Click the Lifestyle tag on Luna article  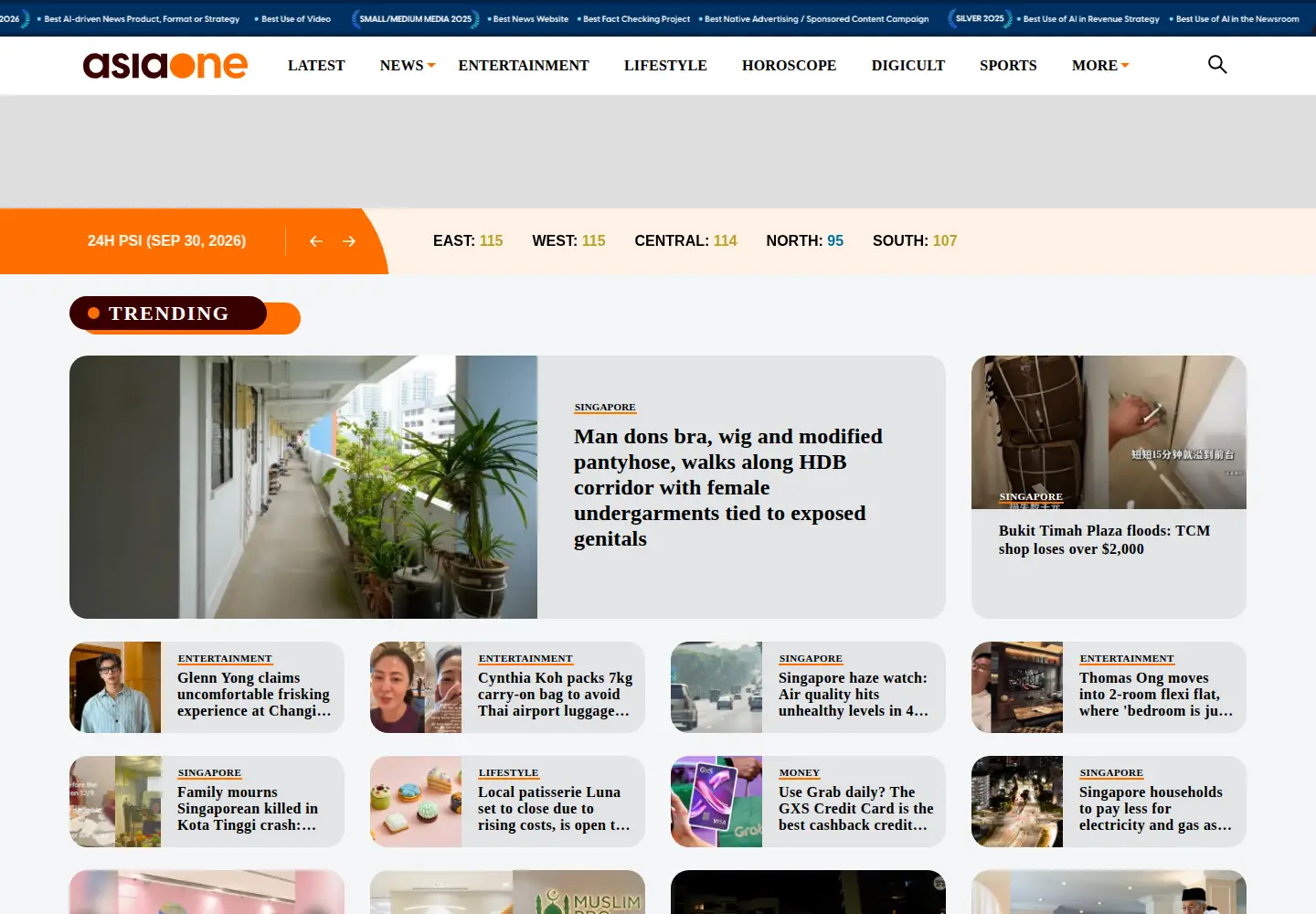[x=508, y=773]
